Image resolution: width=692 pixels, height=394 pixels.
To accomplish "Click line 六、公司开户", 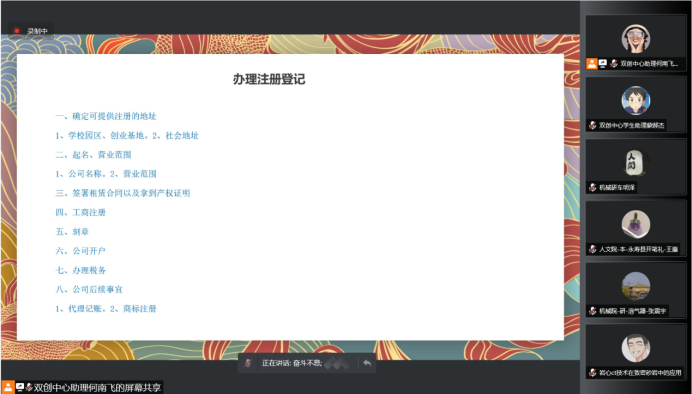I will click(x=80, y=251).
